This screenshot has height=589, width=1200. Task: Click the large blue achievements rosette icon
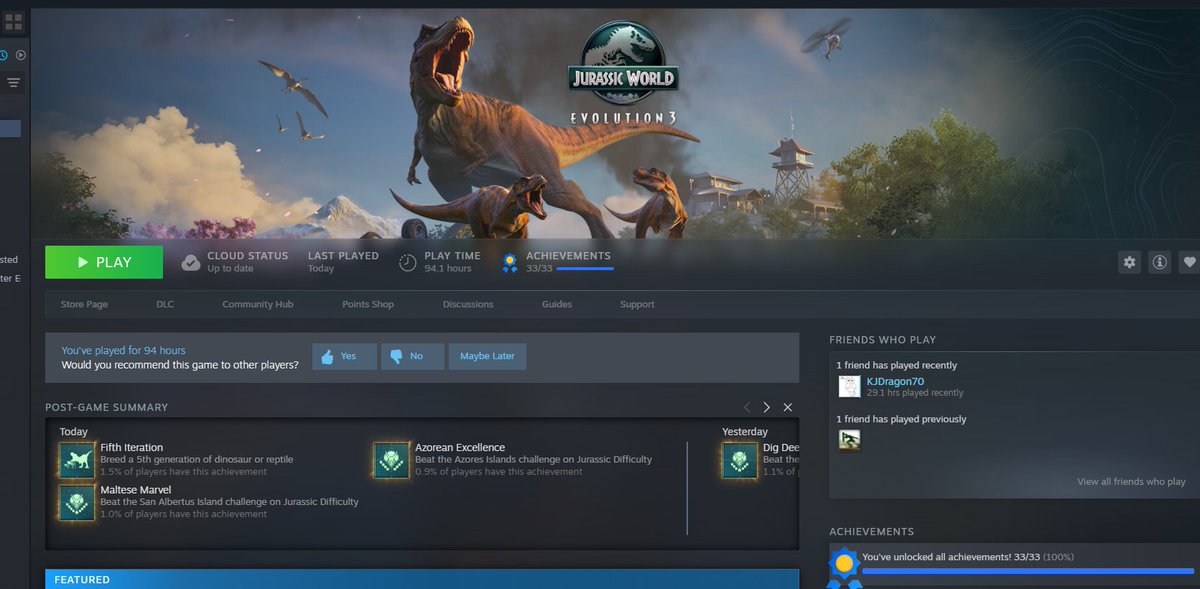pyautogui.click(x=844, y=567)
